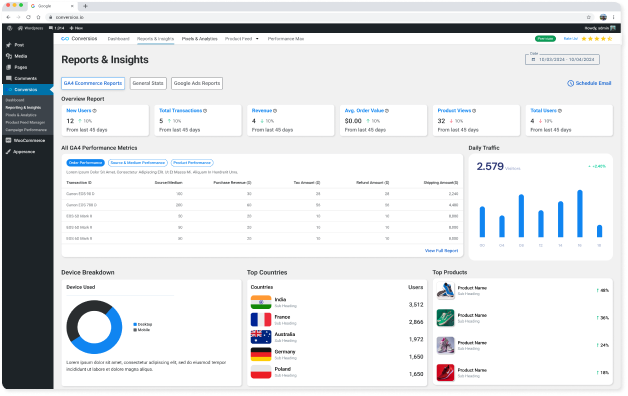Viewport: 628px width, 396px height.
Task: Click the Germany flag icon
Action: point(261,354)
